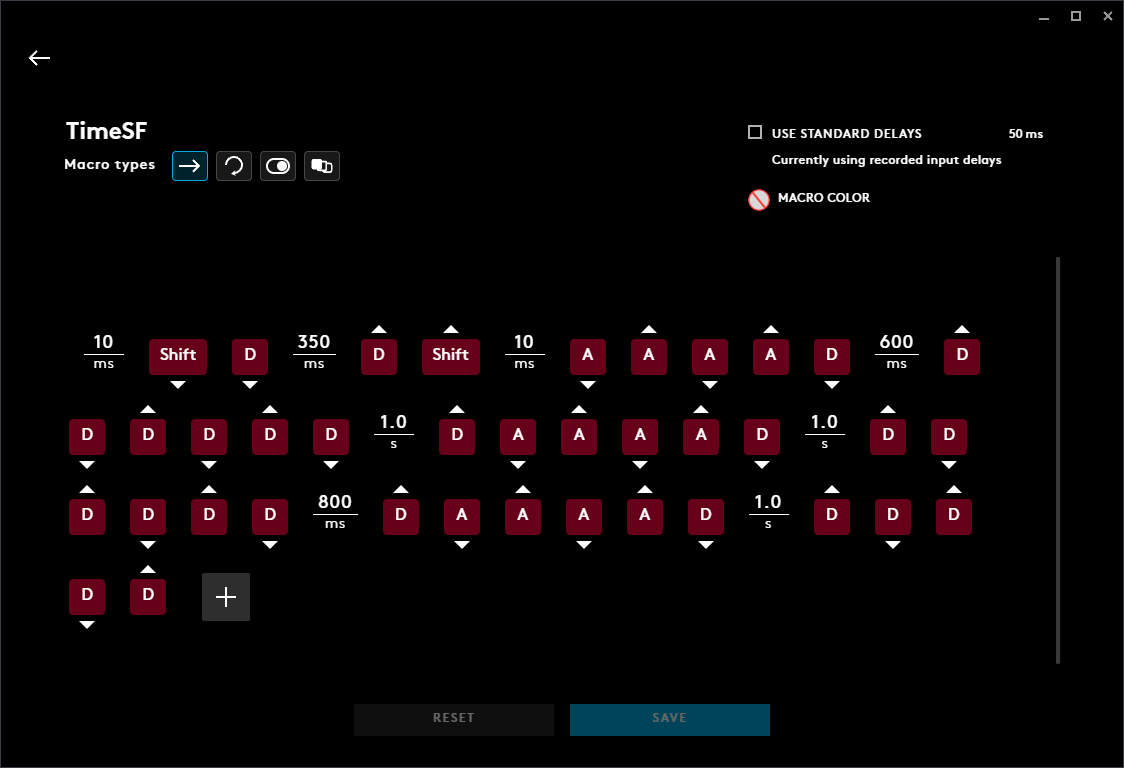Select the second Shift key-up event
1124x768 pixels.
coord(450,356)
